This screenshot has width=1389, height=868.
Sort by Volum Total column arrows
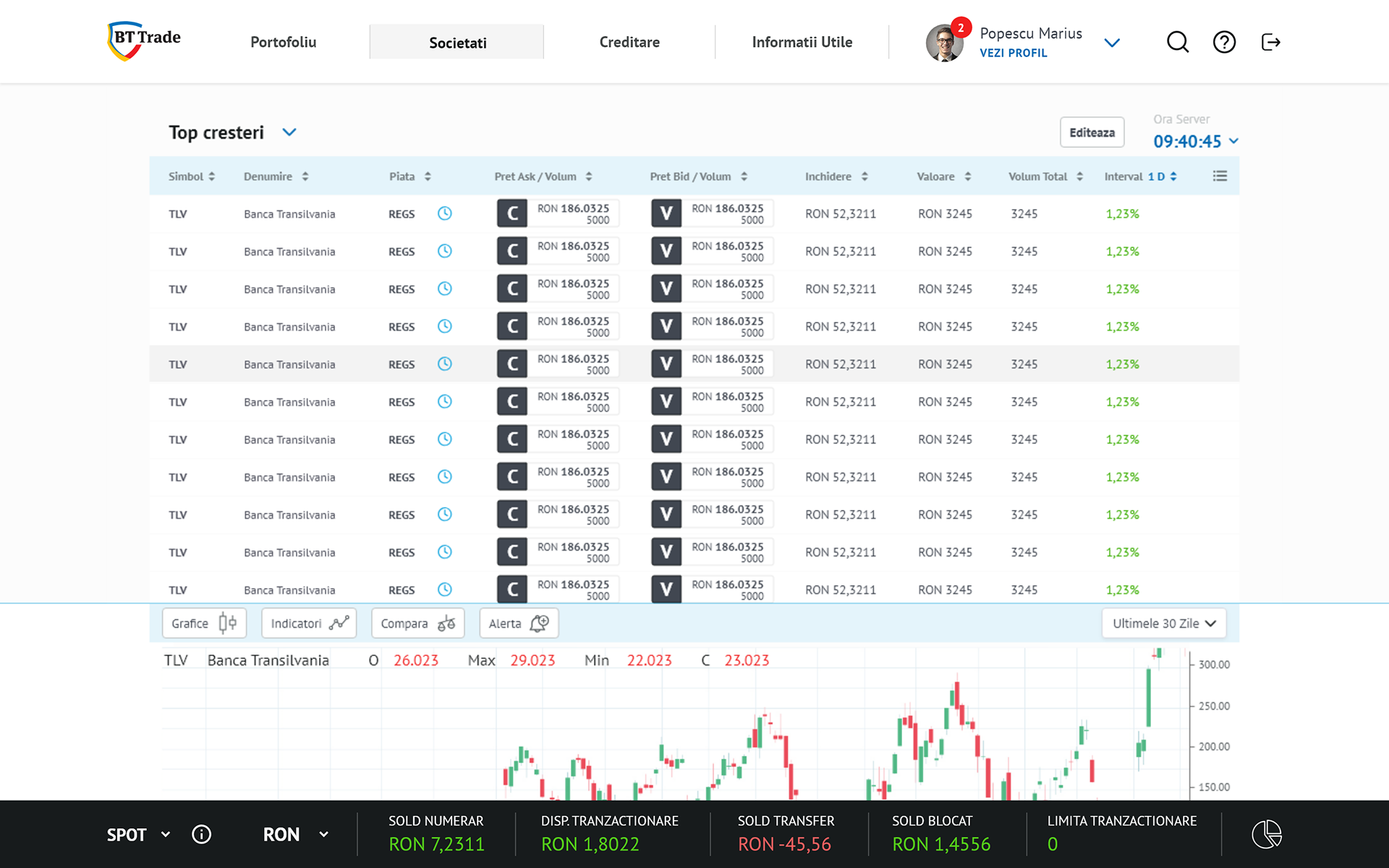(x=1079, y=176)
